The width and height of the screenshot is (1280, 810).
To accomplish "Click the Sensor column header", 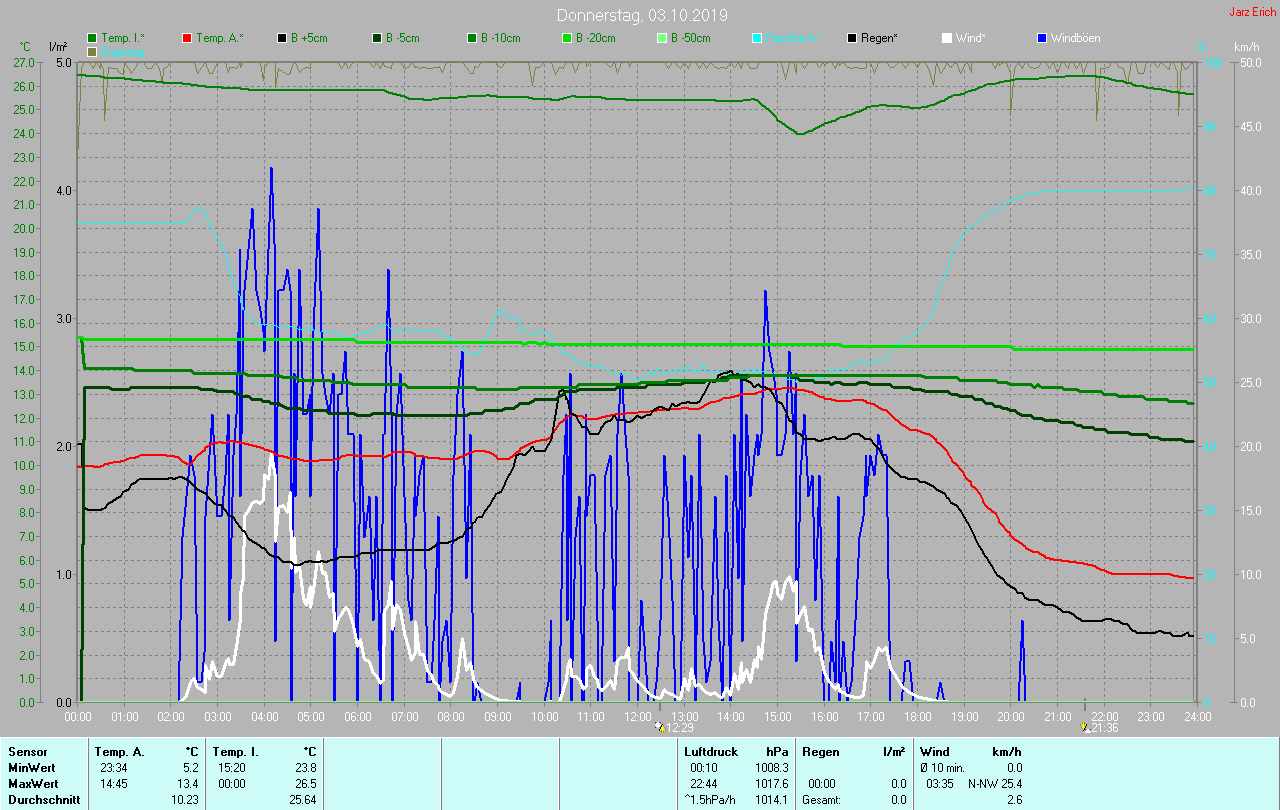I will point(27,751).
